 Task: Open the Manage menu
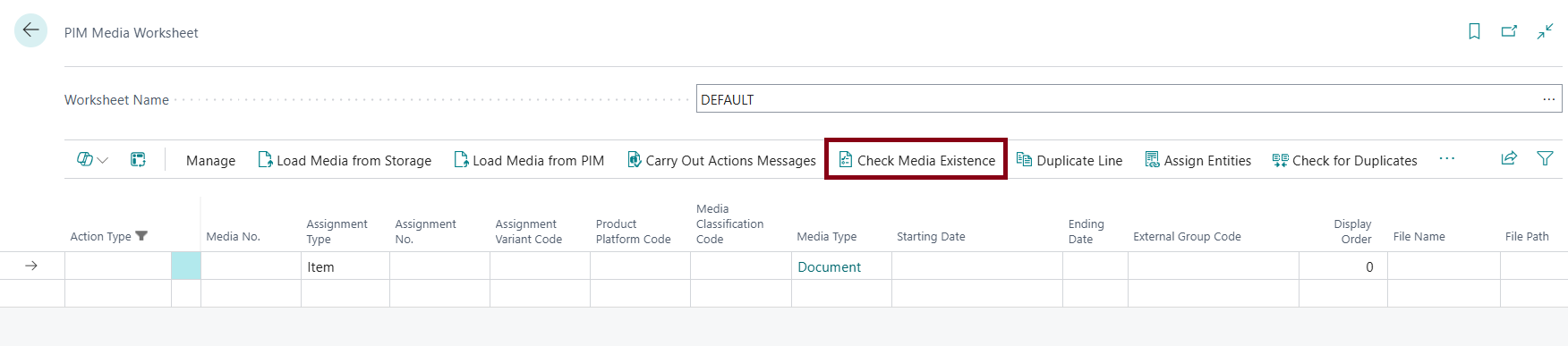coord(210,160)
